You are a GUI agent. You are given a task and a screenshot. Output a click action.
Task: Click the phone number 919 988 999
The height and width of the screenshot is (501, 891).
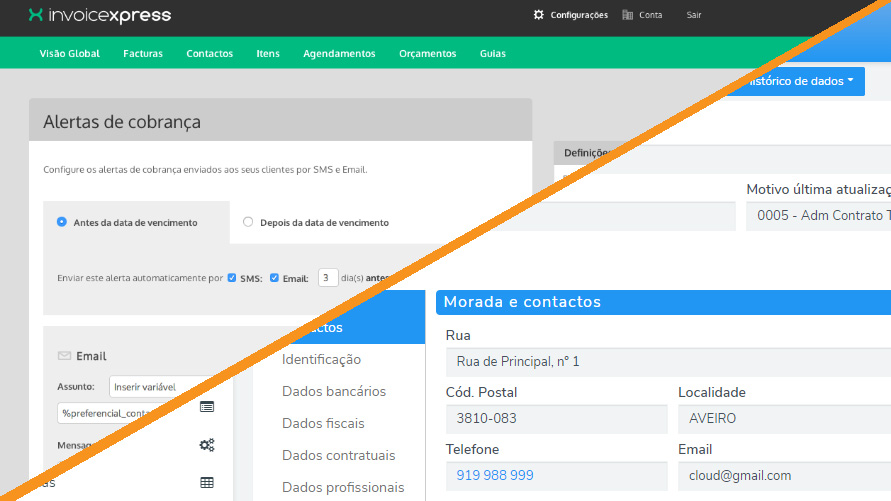click(495, 476)
